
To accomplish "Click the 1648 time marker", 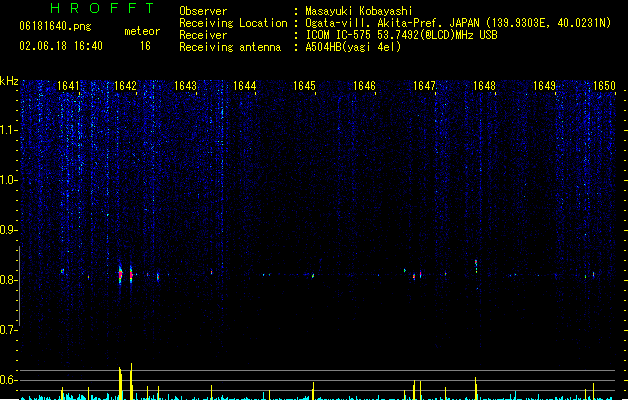I will click(484, 86).
